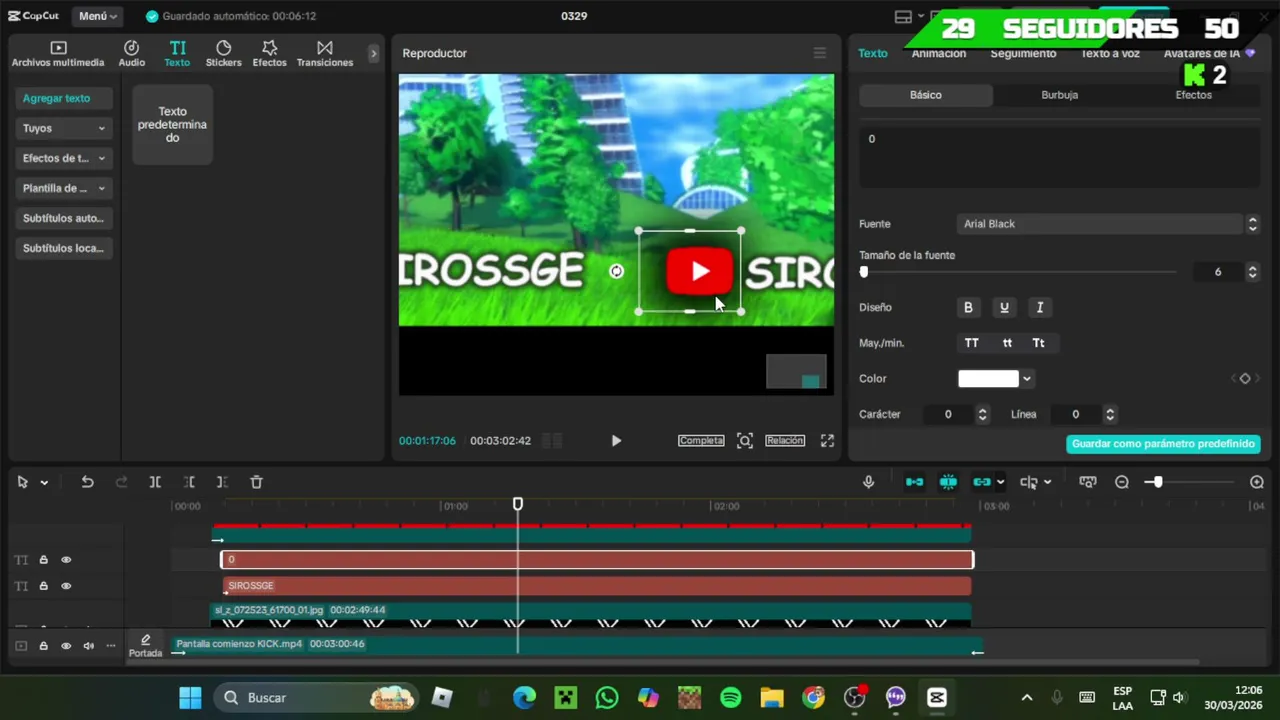Click the Línea spacing stepper

tap(1109, 414)
